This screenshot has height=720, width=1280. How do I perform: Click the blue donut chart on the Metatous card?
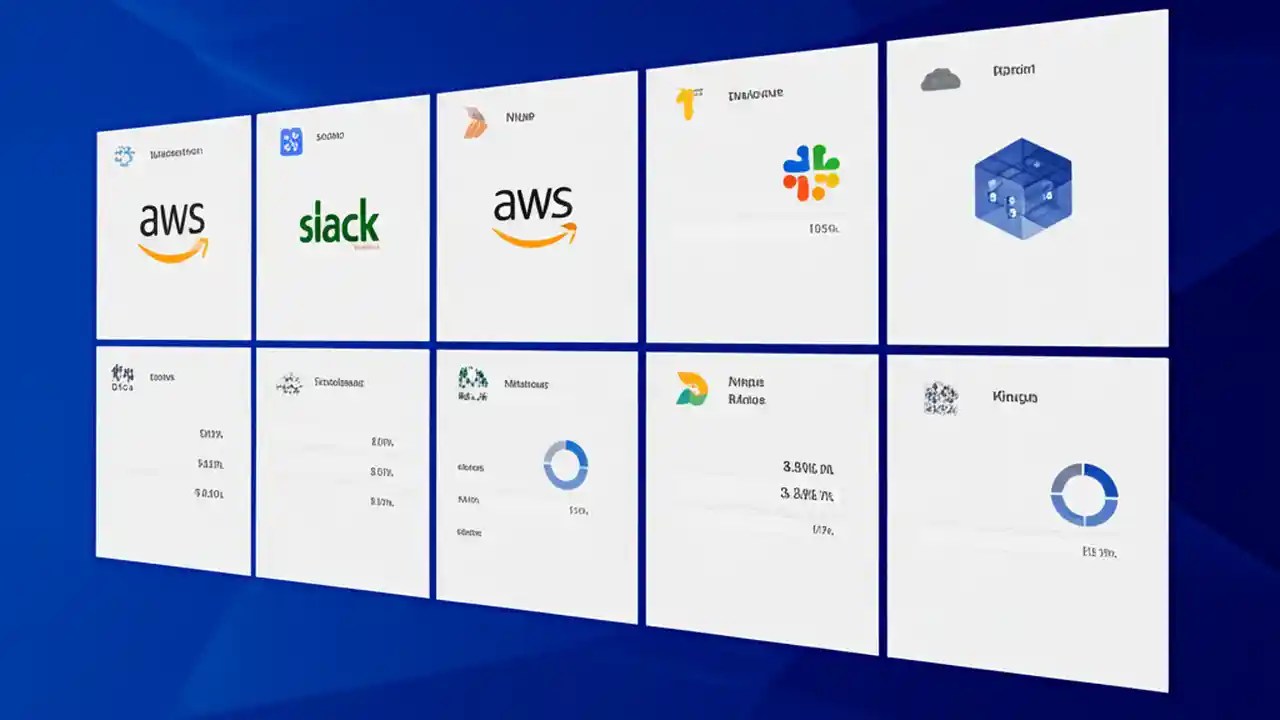(x=566, y=465)
